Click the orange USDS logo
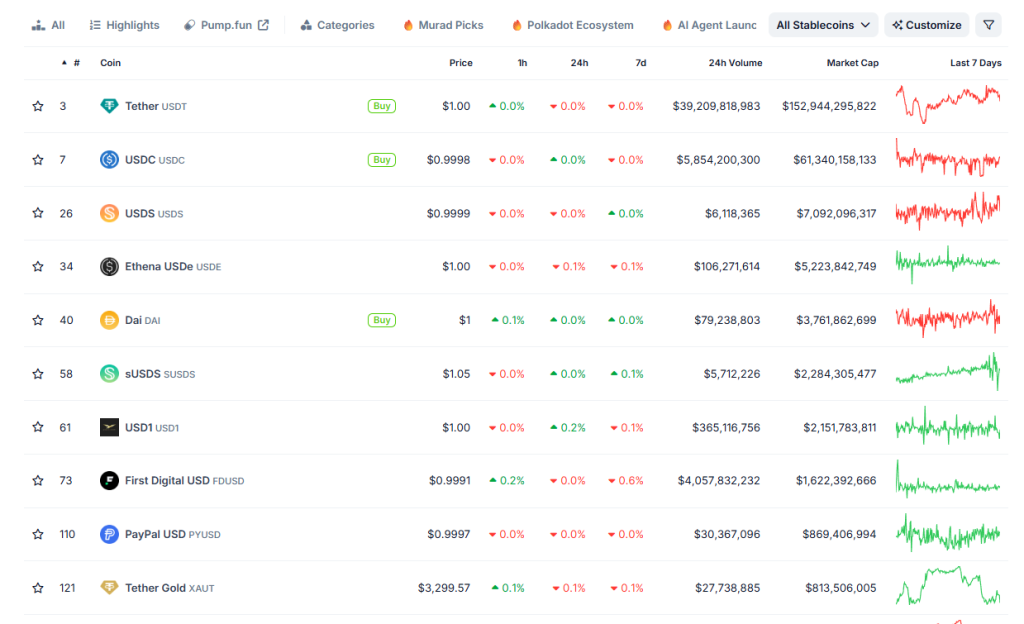1024x624 pixels. click(x=109, y=213)
